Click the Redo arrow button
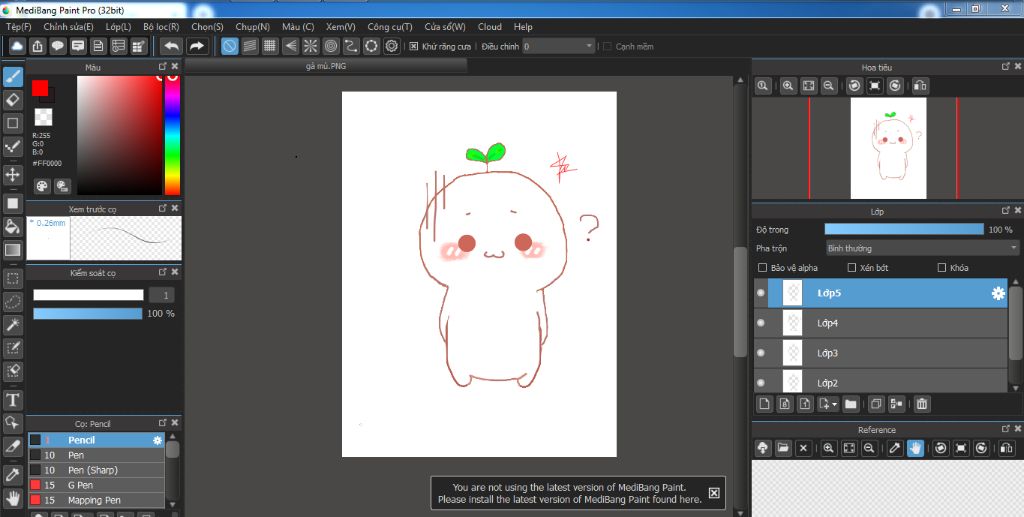 click(x=197, y=46)
